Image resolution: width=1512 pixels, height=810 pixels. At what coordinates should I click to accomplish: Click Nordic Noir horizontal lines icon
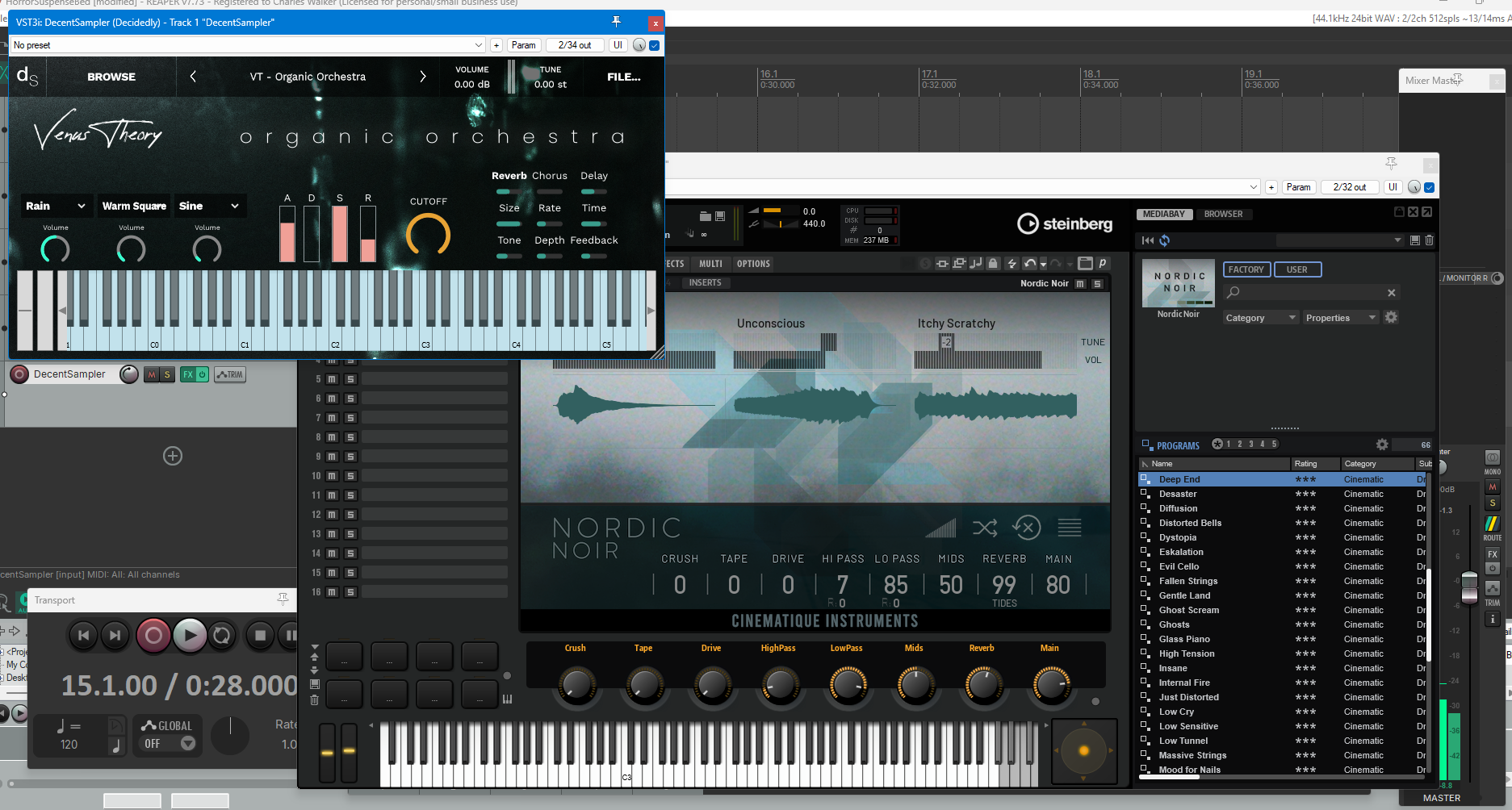tap(1070, 528)
